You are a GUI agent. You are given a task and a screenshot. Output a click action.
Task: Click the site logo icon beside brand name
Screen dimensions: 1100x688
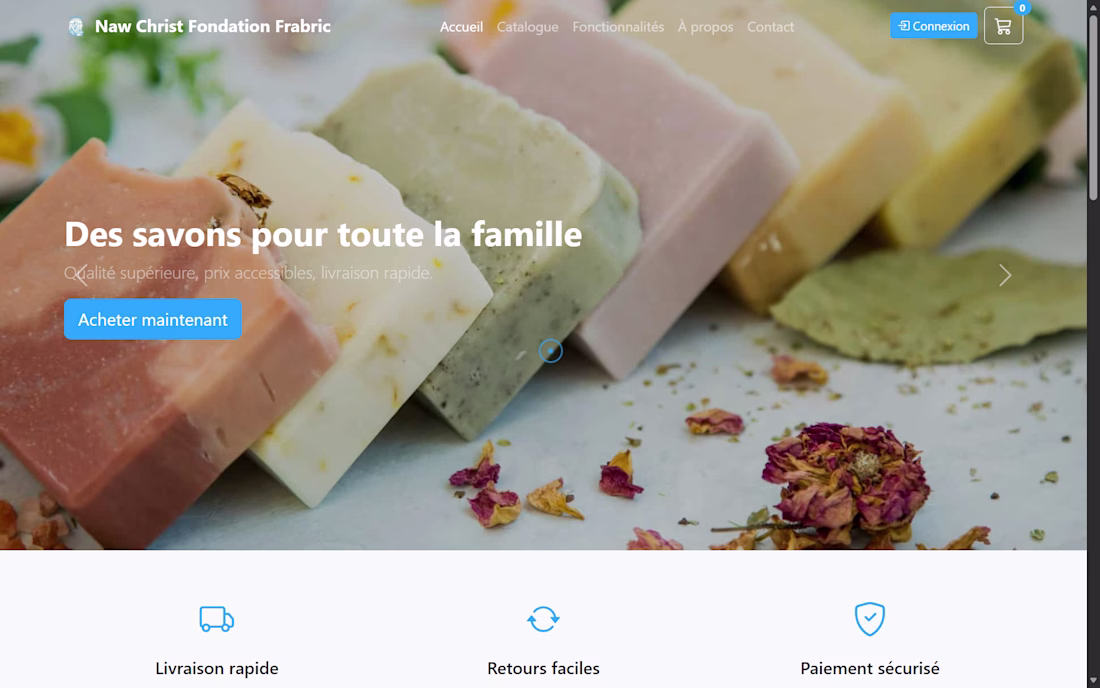(x=76, y=27)
